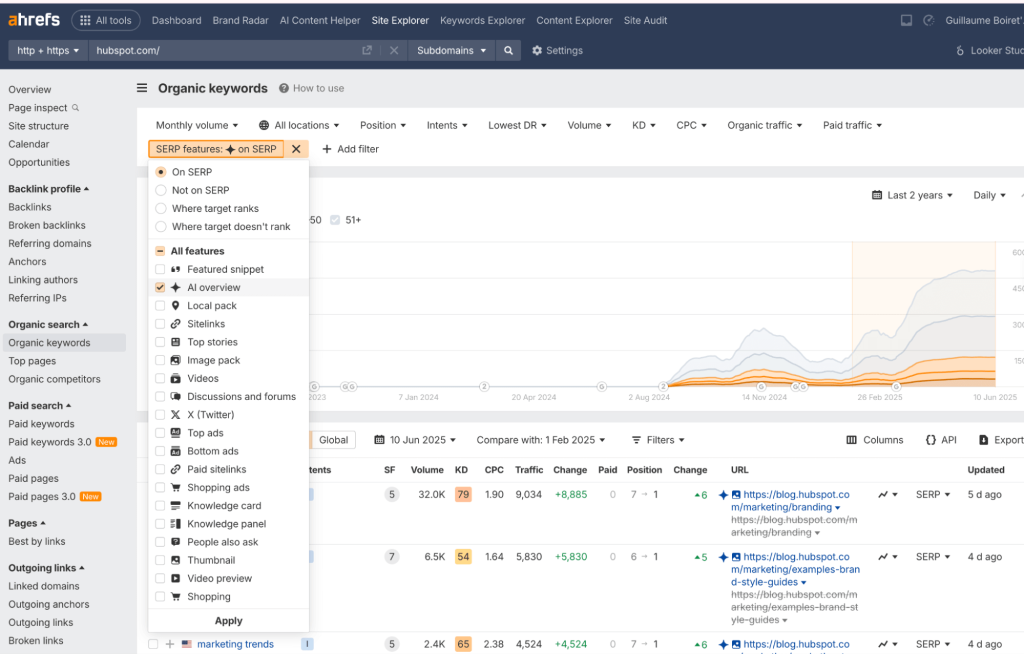Open the Position filter dropdown
The width and height of the screenshot is (1024, 654).
tap(383, 125)
